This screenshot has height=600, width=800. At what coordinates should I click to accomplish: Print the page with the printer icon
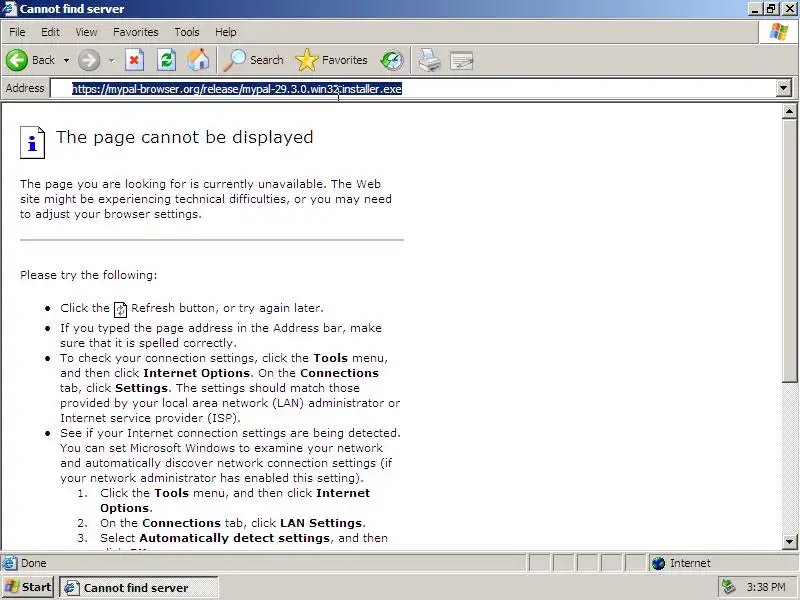429,60
